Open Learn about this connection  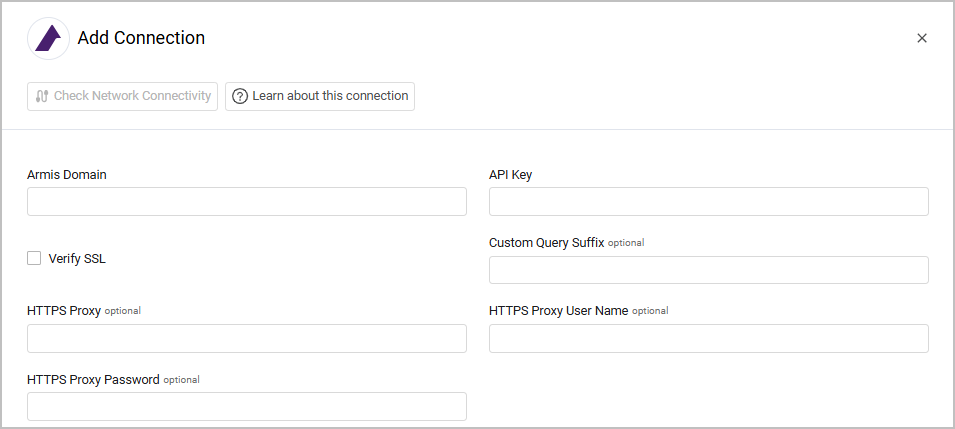point(320,96)
